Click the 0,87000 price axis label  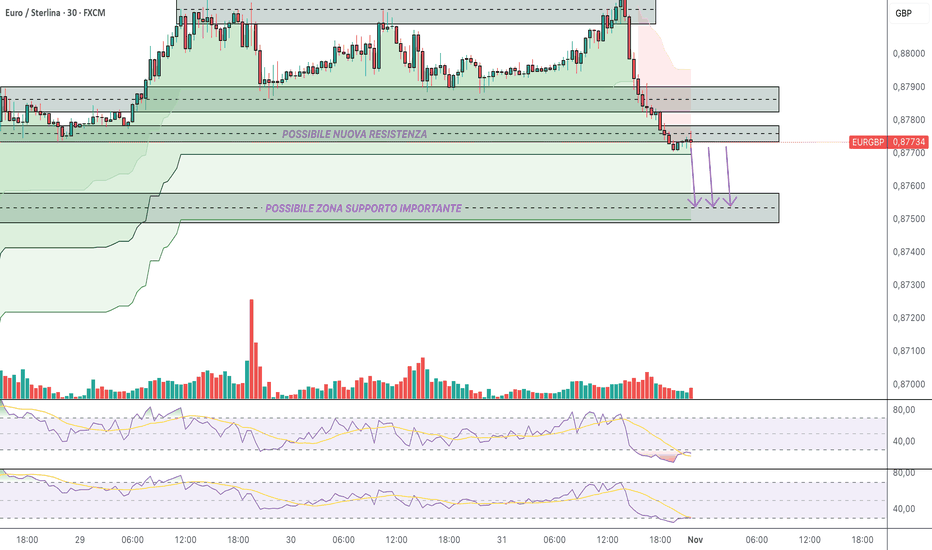(x=909, y=385)
